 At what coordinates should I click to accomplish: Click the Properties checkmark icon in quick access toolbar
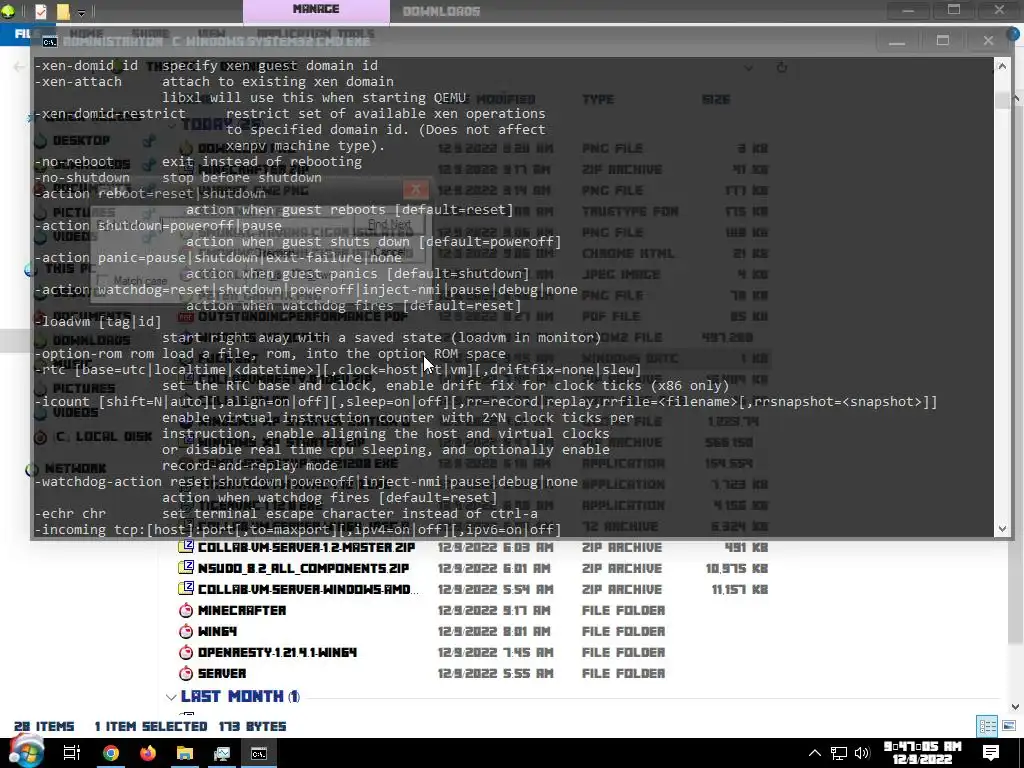tap(40, 11)
